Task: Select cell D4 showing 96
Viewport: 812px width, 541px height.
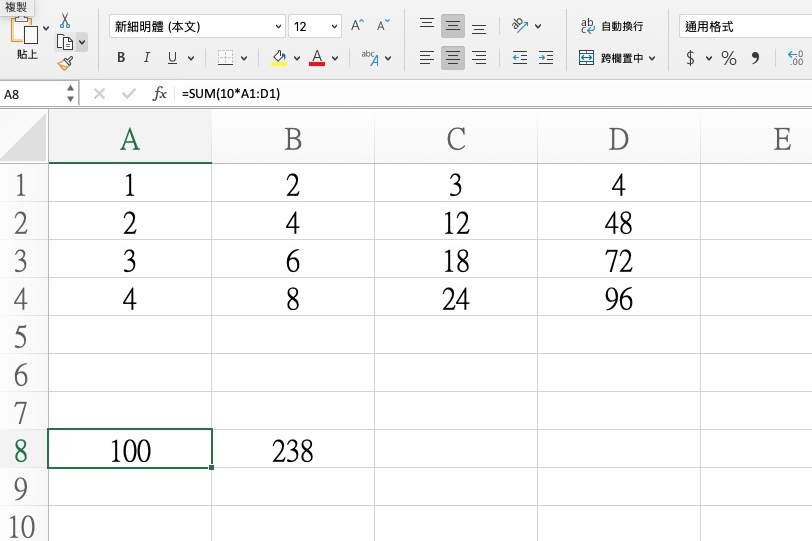Action: [619, 297]
